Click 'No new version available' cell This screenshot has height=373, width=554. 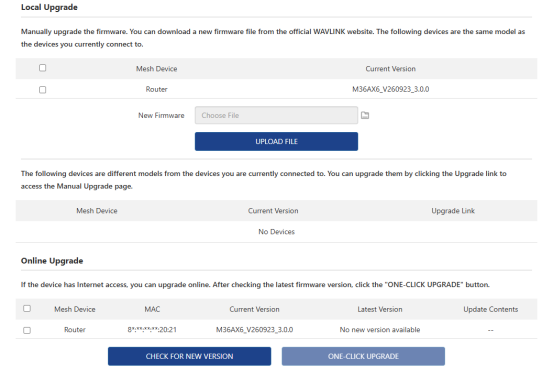tap(380, 330)
